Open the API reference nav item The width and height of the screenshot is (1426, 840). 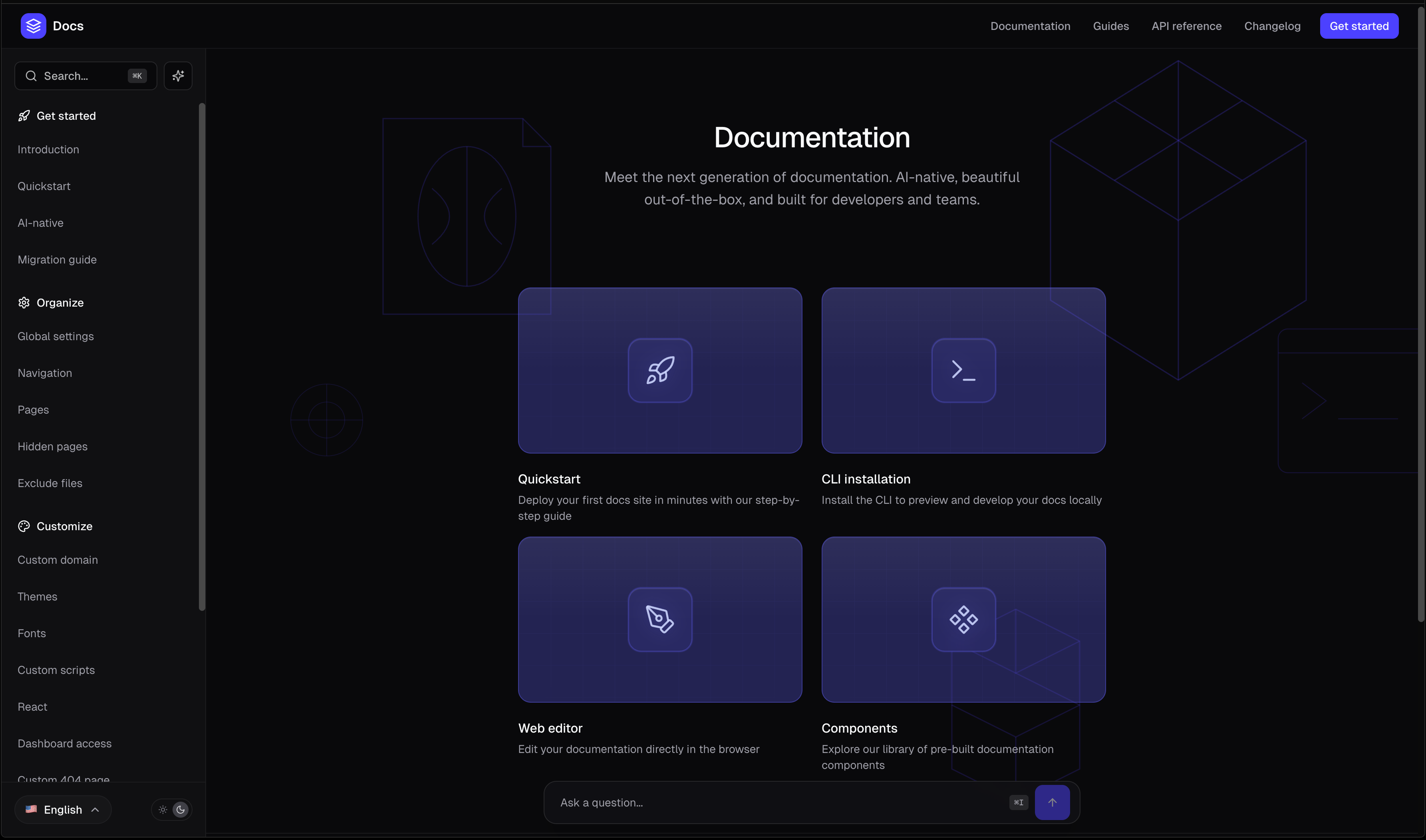tap(1186, 26)
